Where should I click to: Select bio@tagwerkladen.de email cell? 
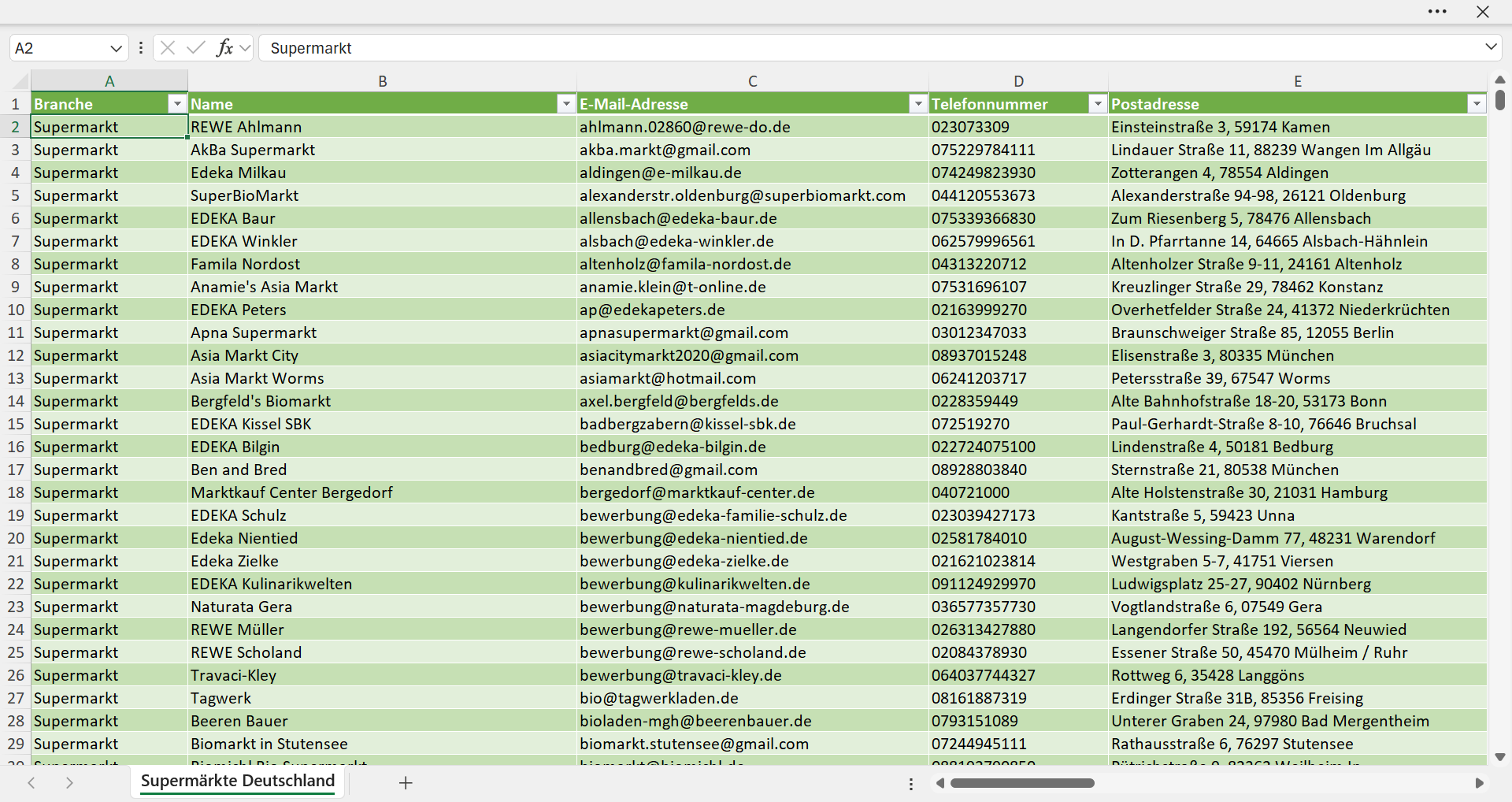pyautogui.click(x=753, y=698)
